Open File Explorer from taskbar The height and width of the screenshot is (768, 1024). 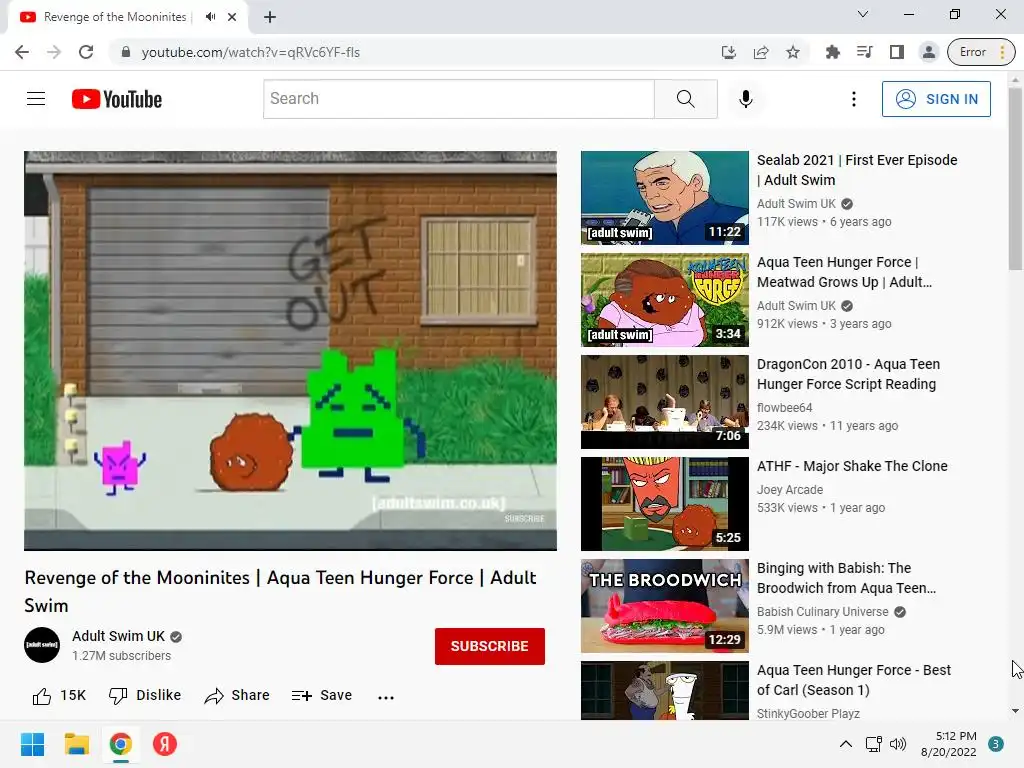pos(76,744)
